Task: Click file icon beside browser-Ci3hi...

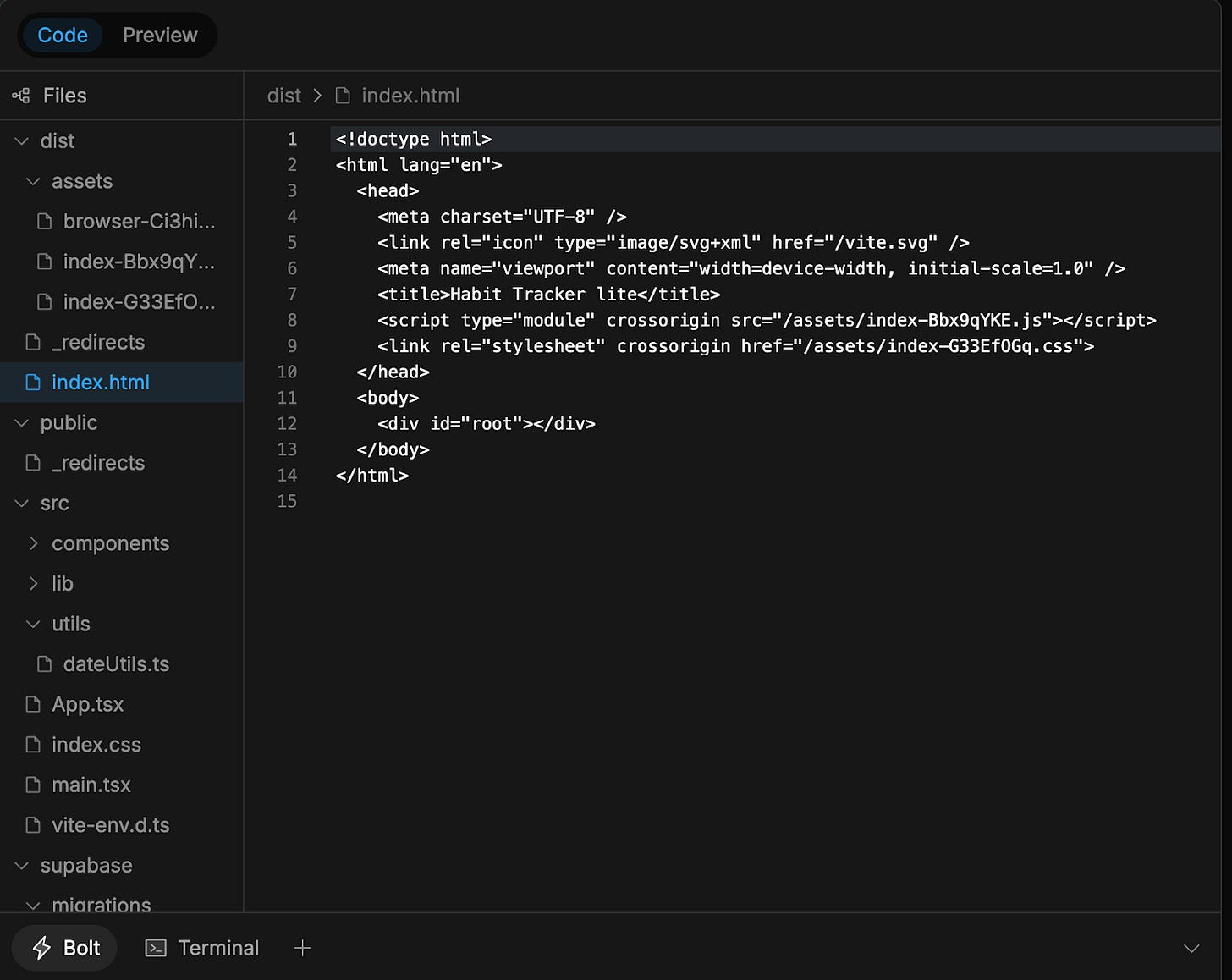Action: 45,221
